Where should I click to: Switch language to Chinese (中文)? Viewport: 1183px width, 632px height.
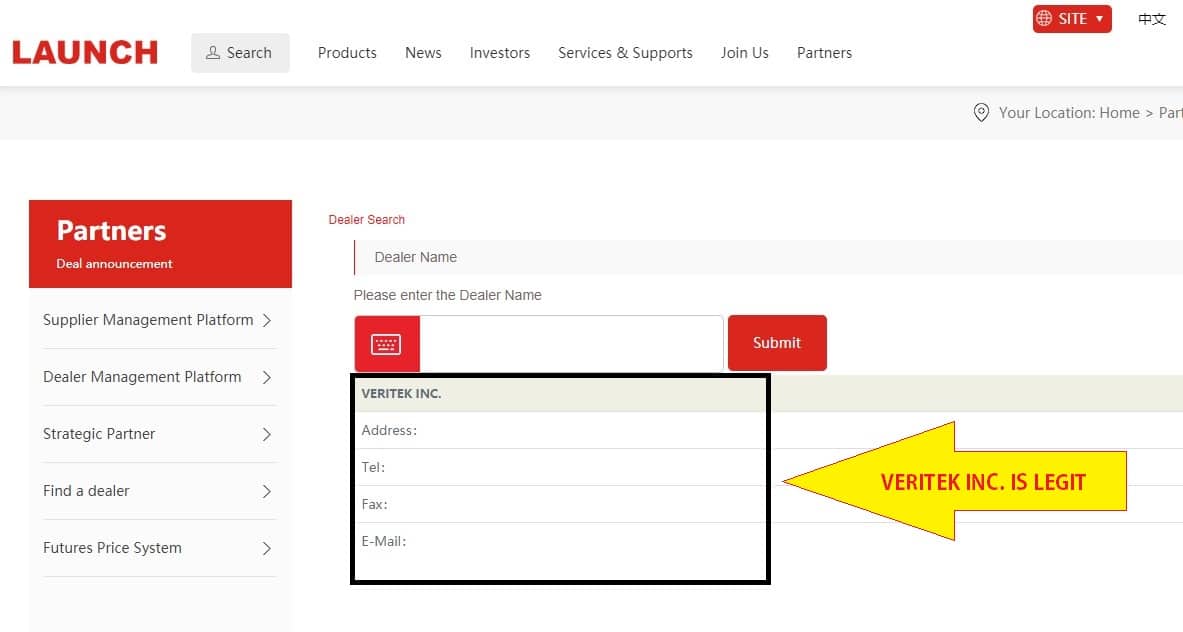(1152, 19)
